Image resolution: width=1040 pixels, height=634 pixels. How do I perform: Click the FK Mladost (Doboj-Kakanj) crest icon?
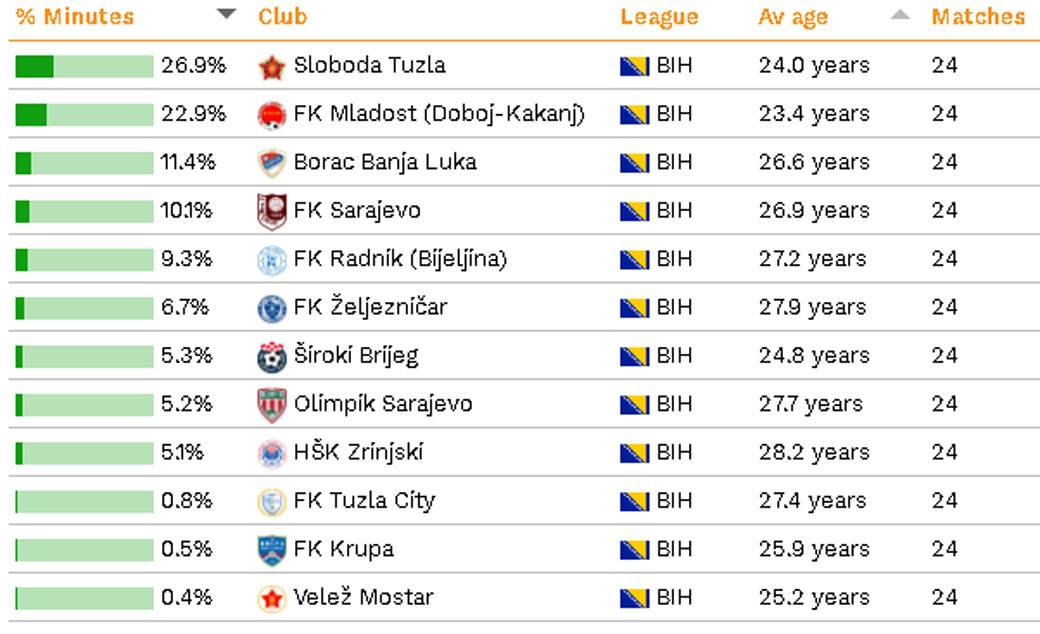271,115
